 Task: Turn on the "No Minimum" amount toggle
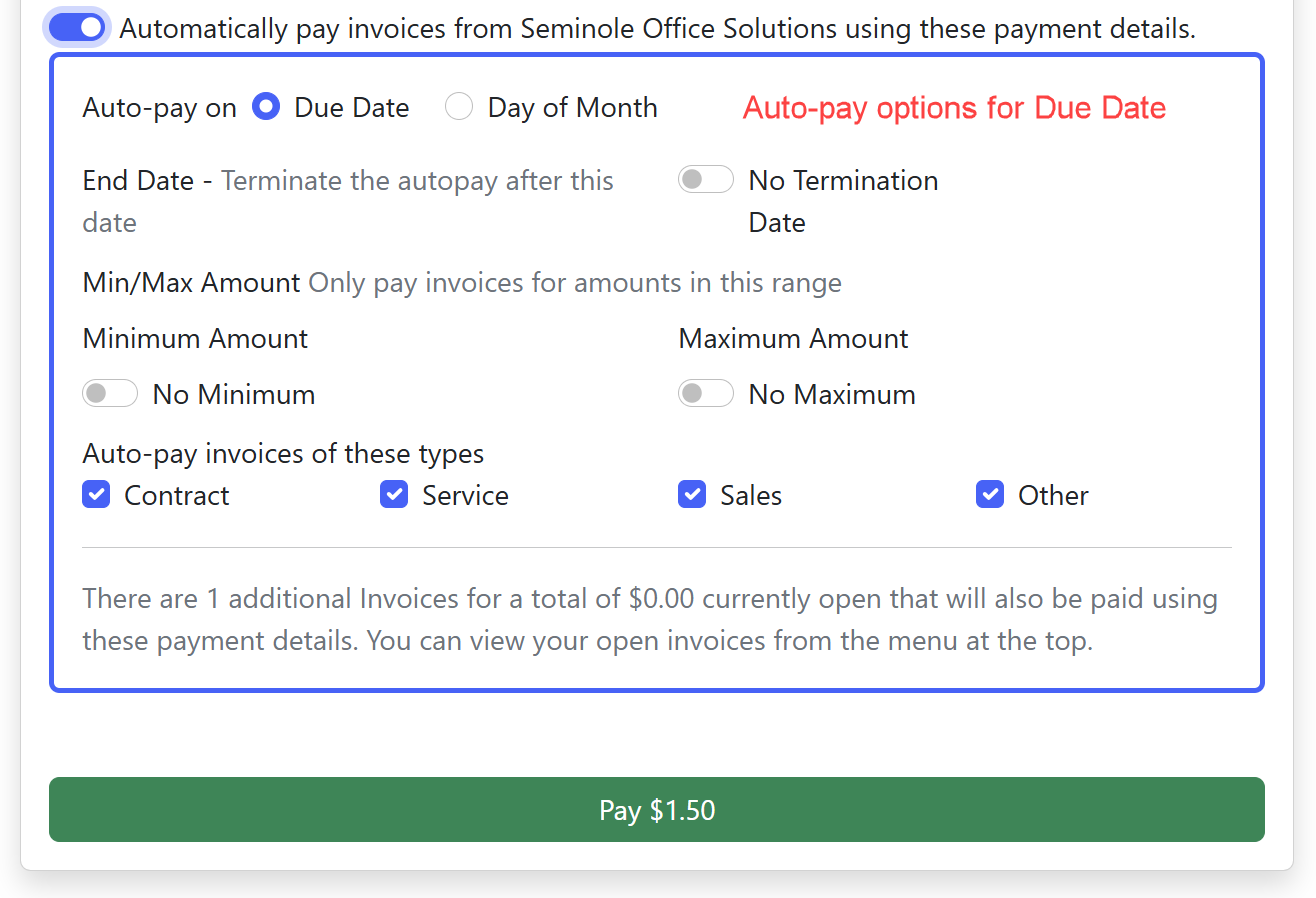point(110,393)
